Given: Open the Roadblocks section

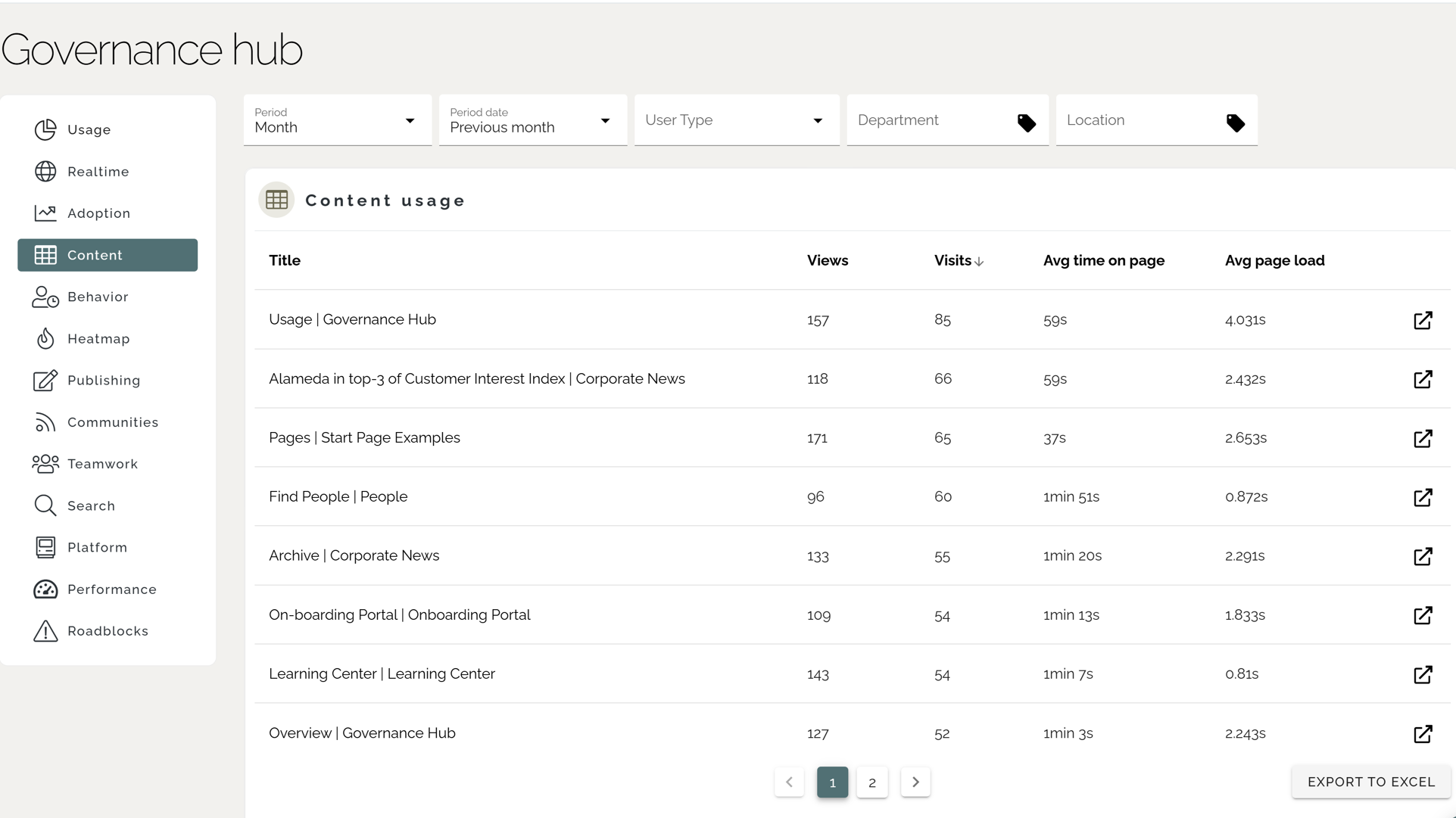Looking at the screenshot, I should [x=108, y=631].
